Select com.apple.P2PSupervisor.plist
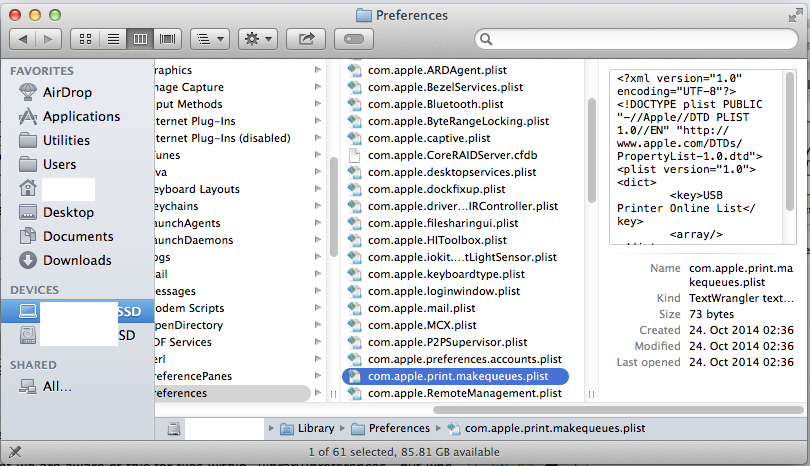 (447, 342)
